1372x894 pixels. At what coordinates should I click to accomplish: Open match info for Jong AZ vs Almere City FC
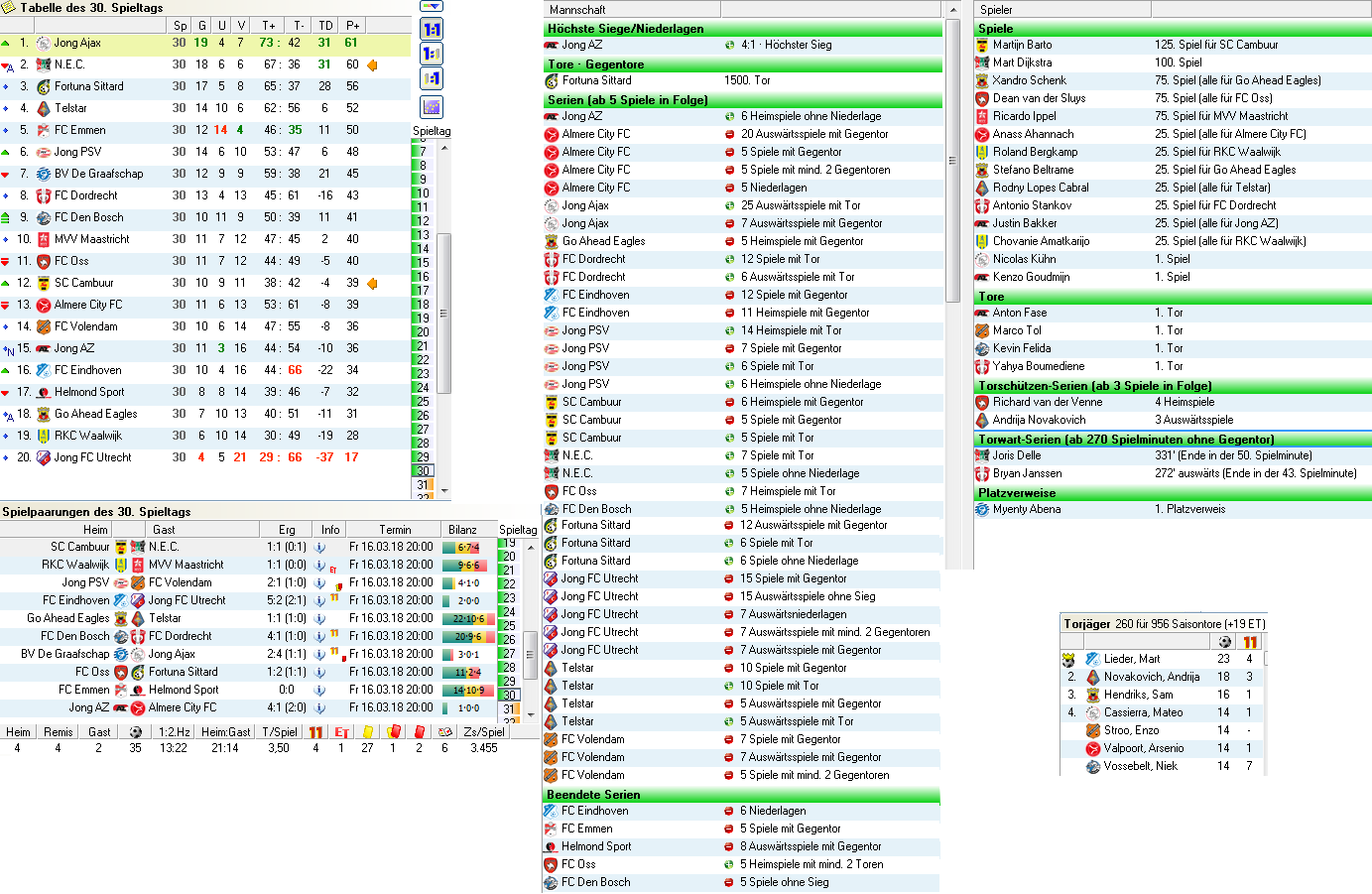click(319, 707)
